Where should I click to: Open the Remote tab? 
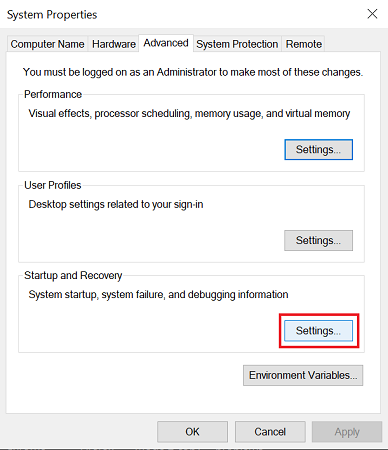coord(304,44)
